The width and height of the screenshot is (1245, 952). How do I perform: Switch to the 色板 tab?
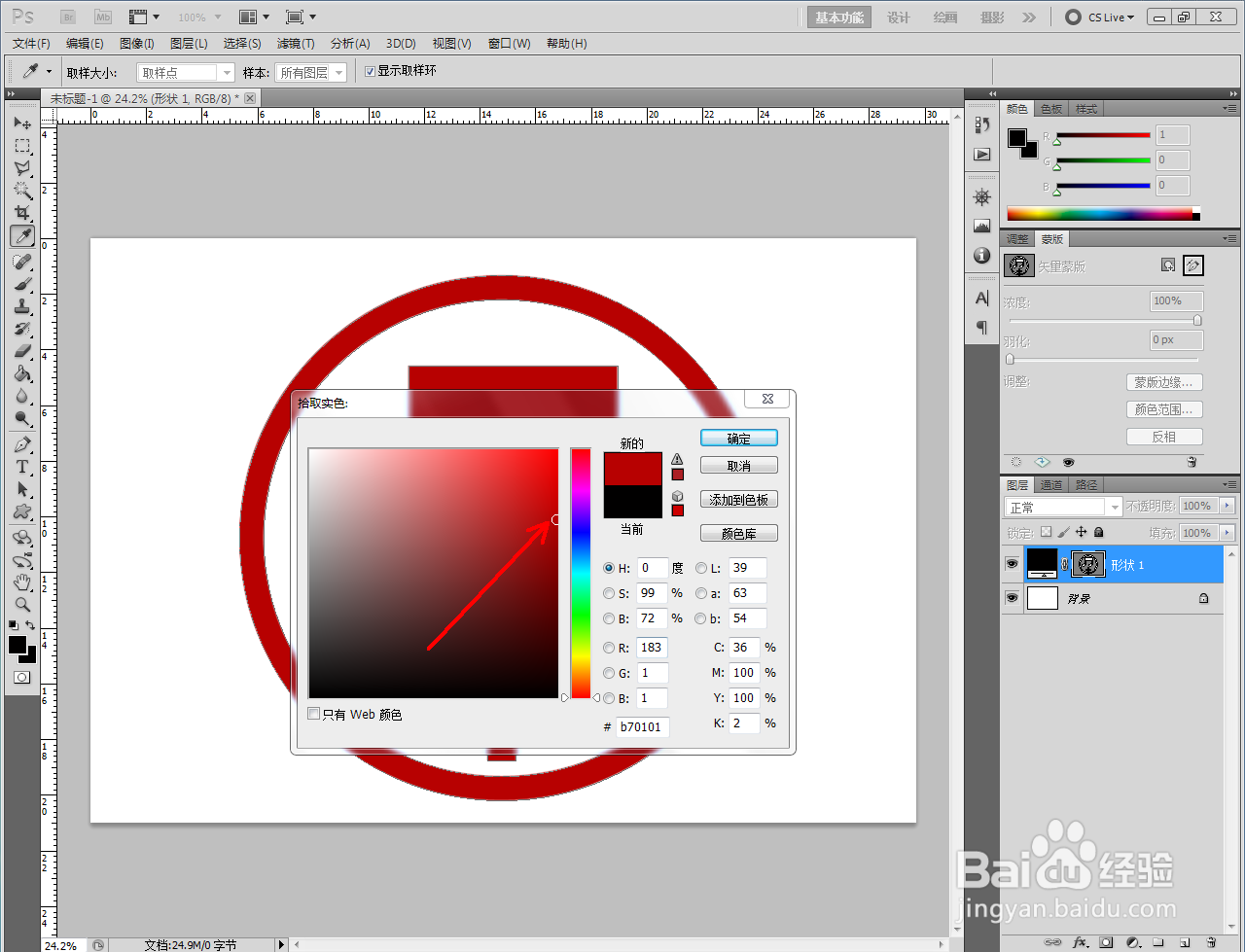[x=1051, y=109]
